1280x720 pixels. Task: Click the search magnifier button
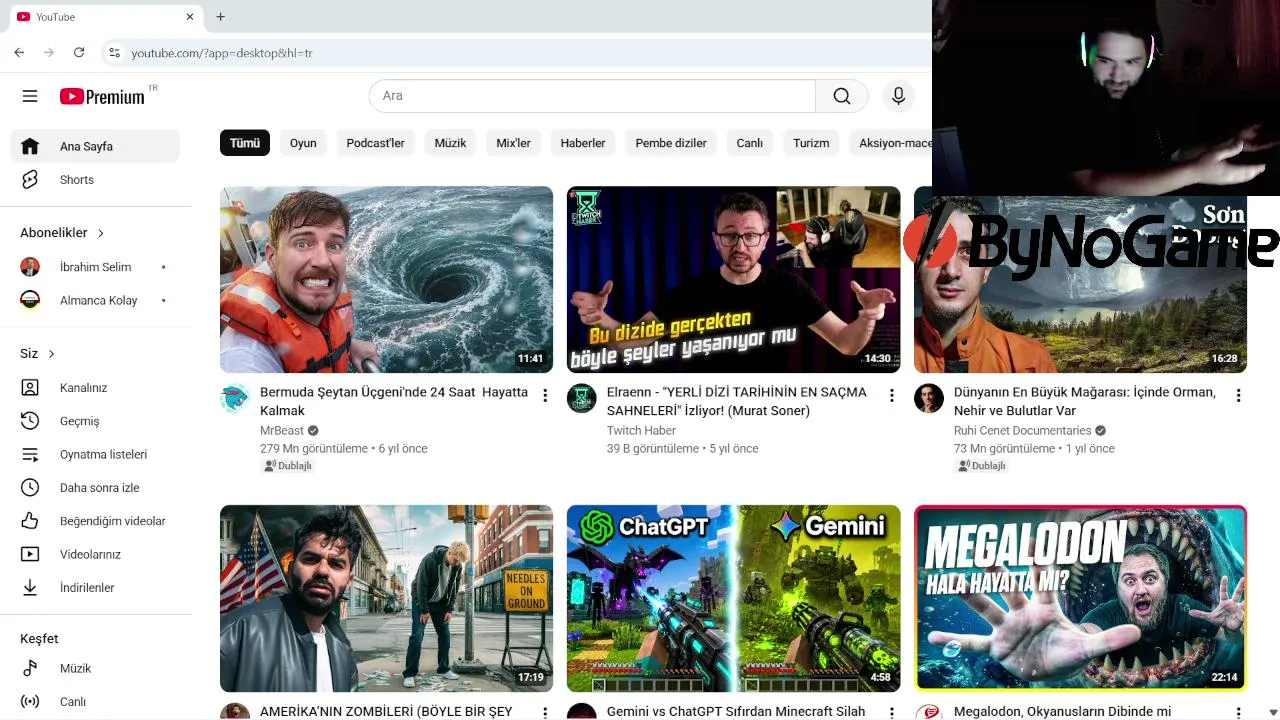[x=842, y=96]
